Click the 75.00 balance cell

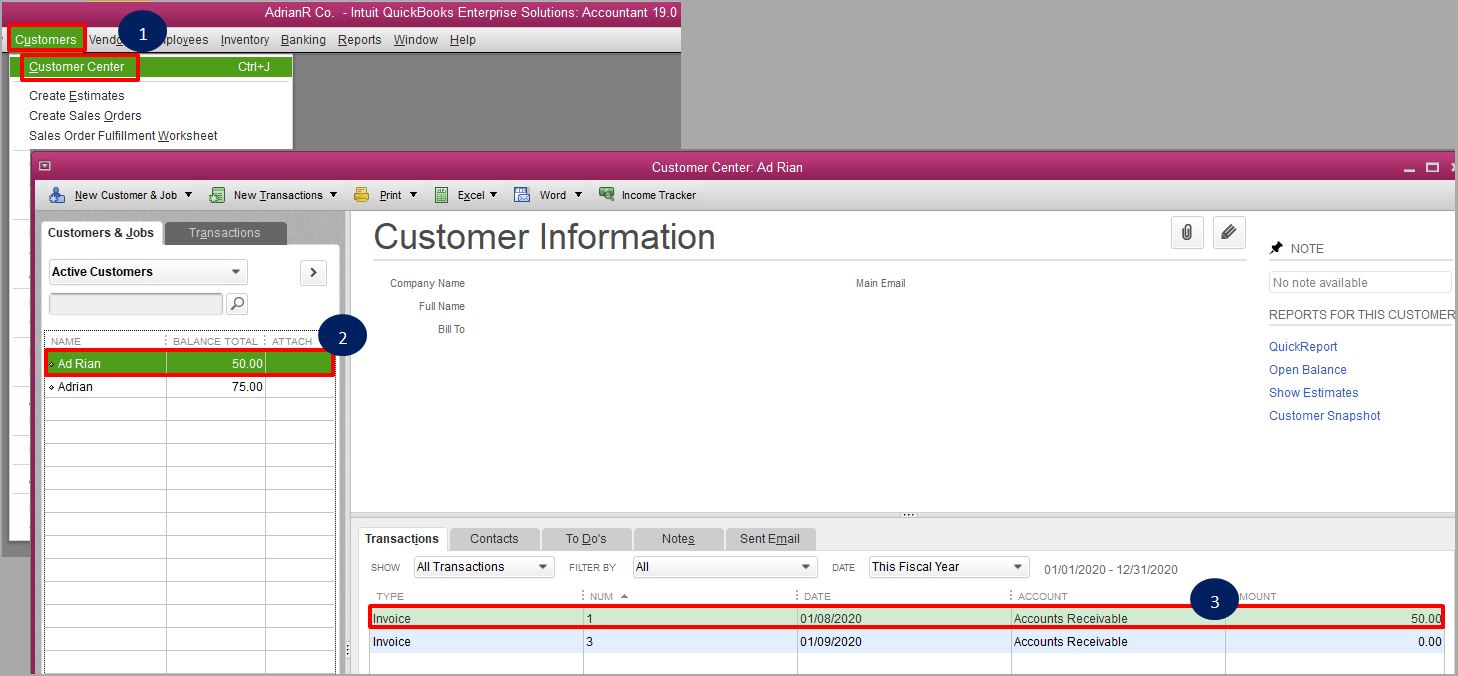[x=216, y=387]
